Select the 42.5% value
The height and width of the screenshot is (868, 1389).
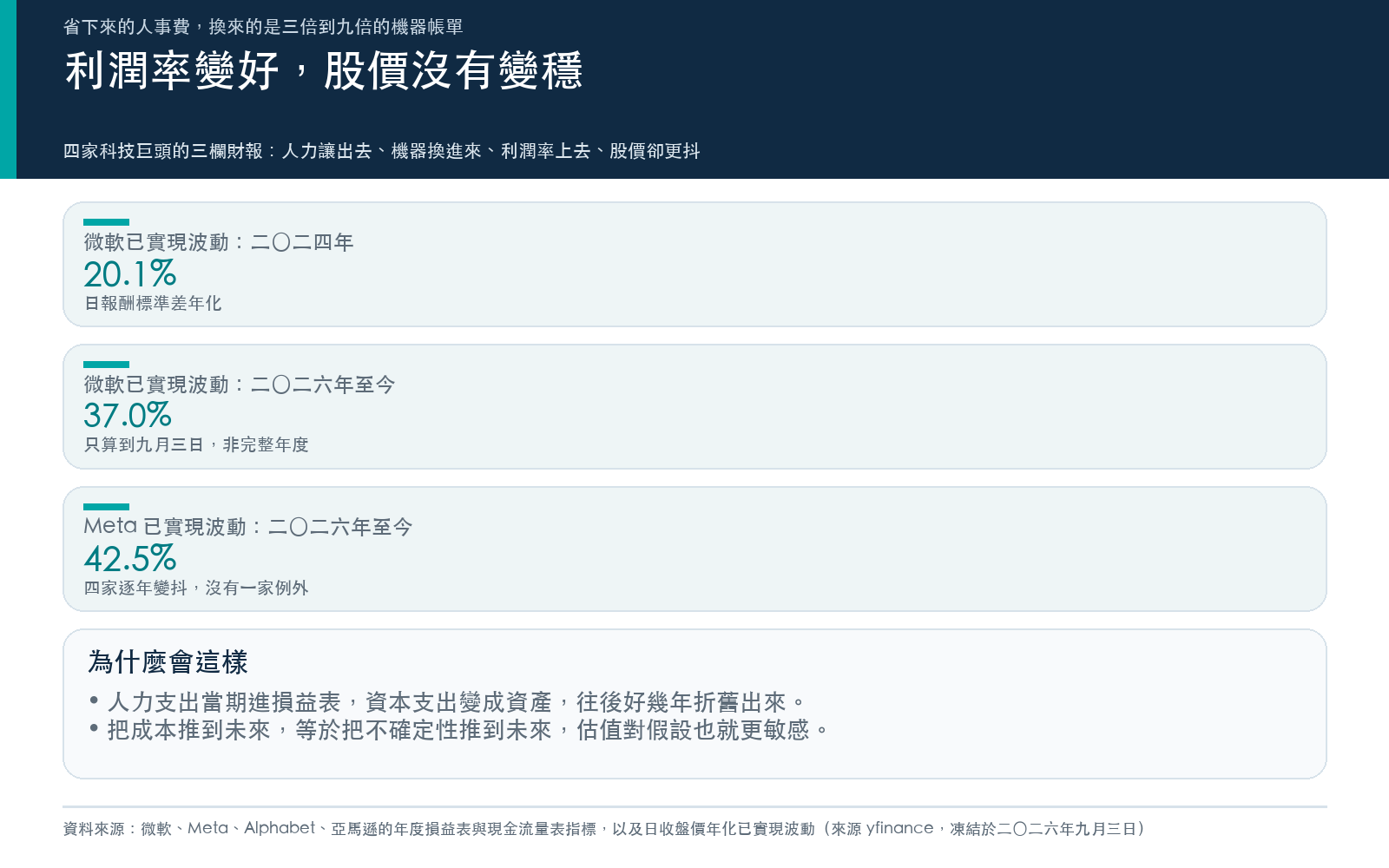tap(130, 559)
